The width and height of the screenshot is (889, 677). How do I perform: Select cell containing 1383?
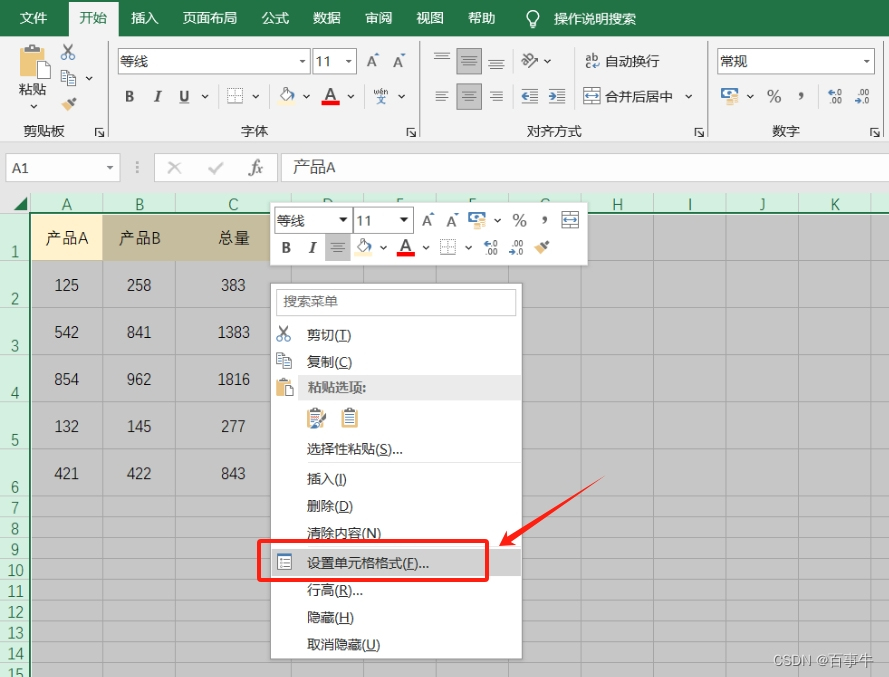tap(233, 332)
